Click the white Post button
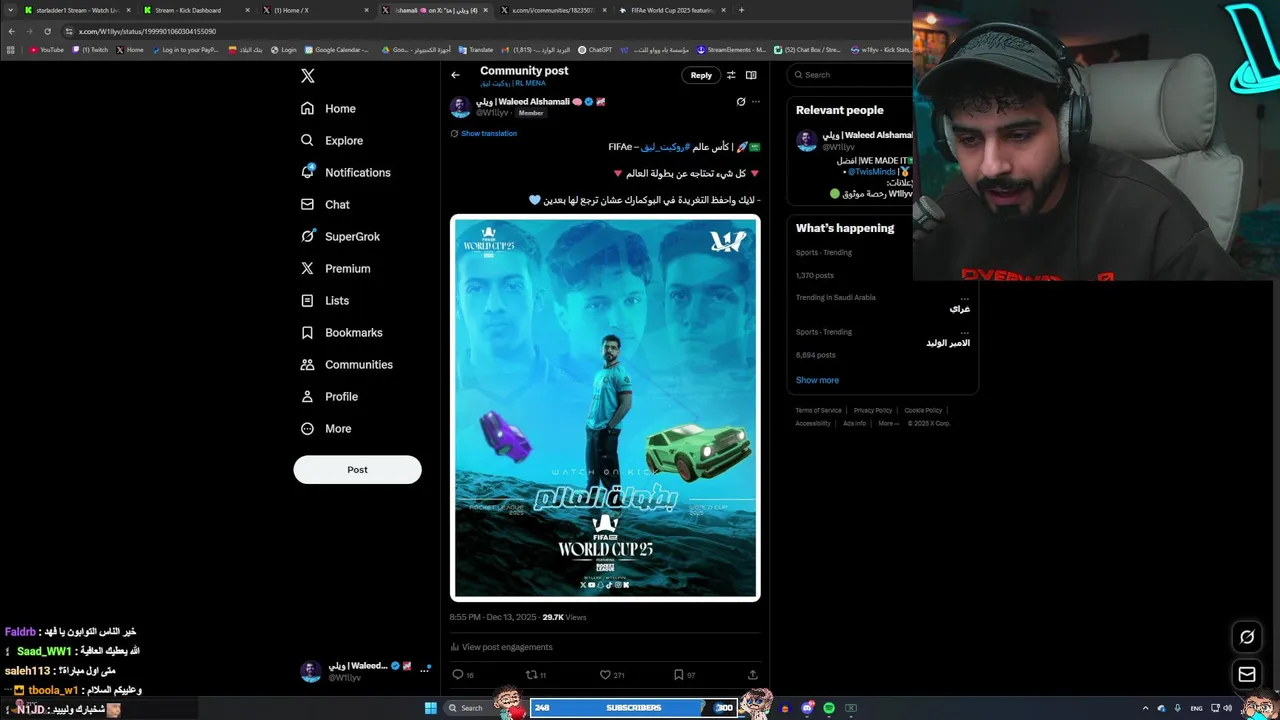1280x720 pixels. pyautogui.click(x=357, y=469)
